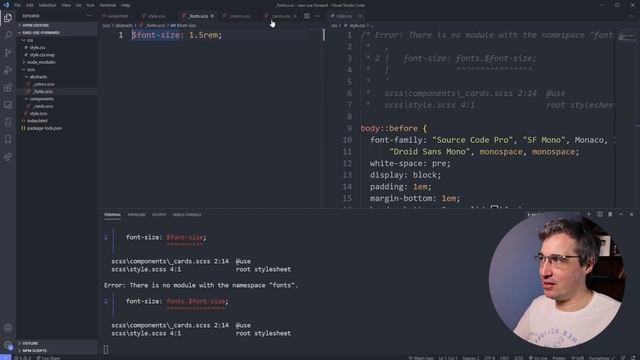Image resolution: width=640 pixels, height=360 pixels.
Task: Open the Source Control view
Action: (x=8, y=53)
